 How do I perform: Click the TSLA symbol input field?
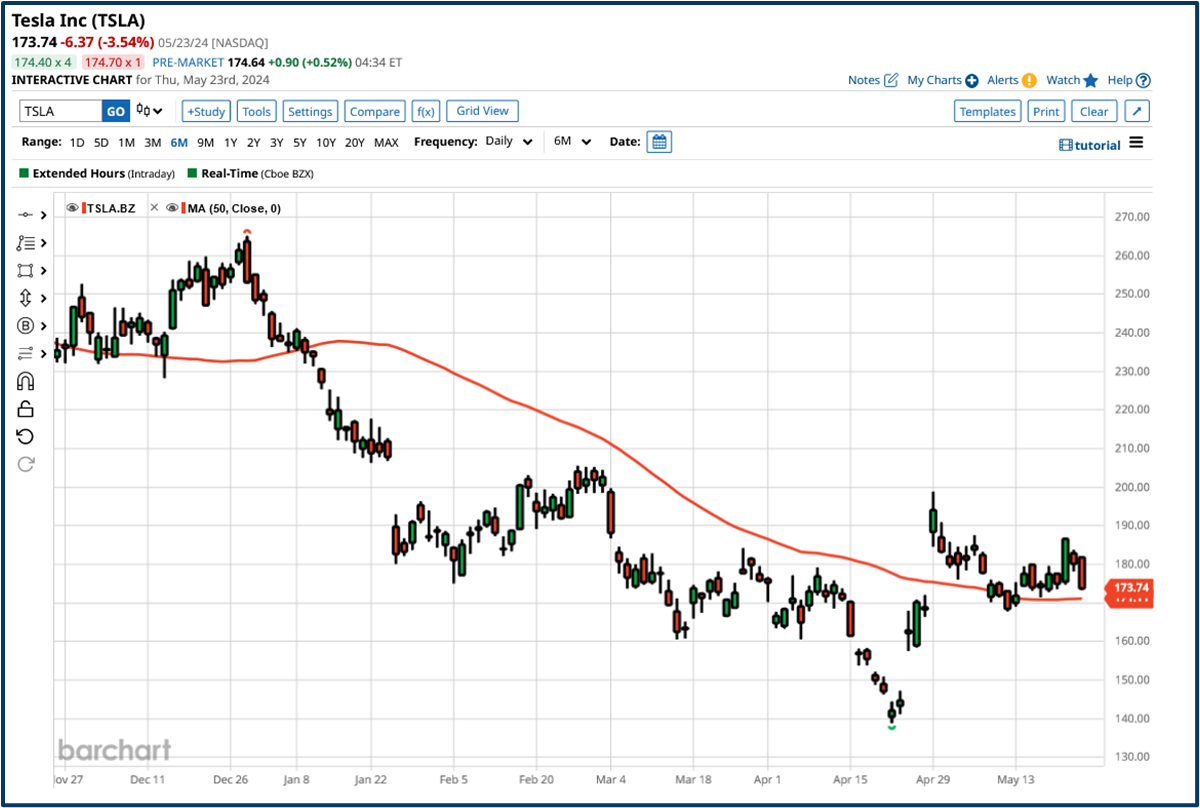60,111
